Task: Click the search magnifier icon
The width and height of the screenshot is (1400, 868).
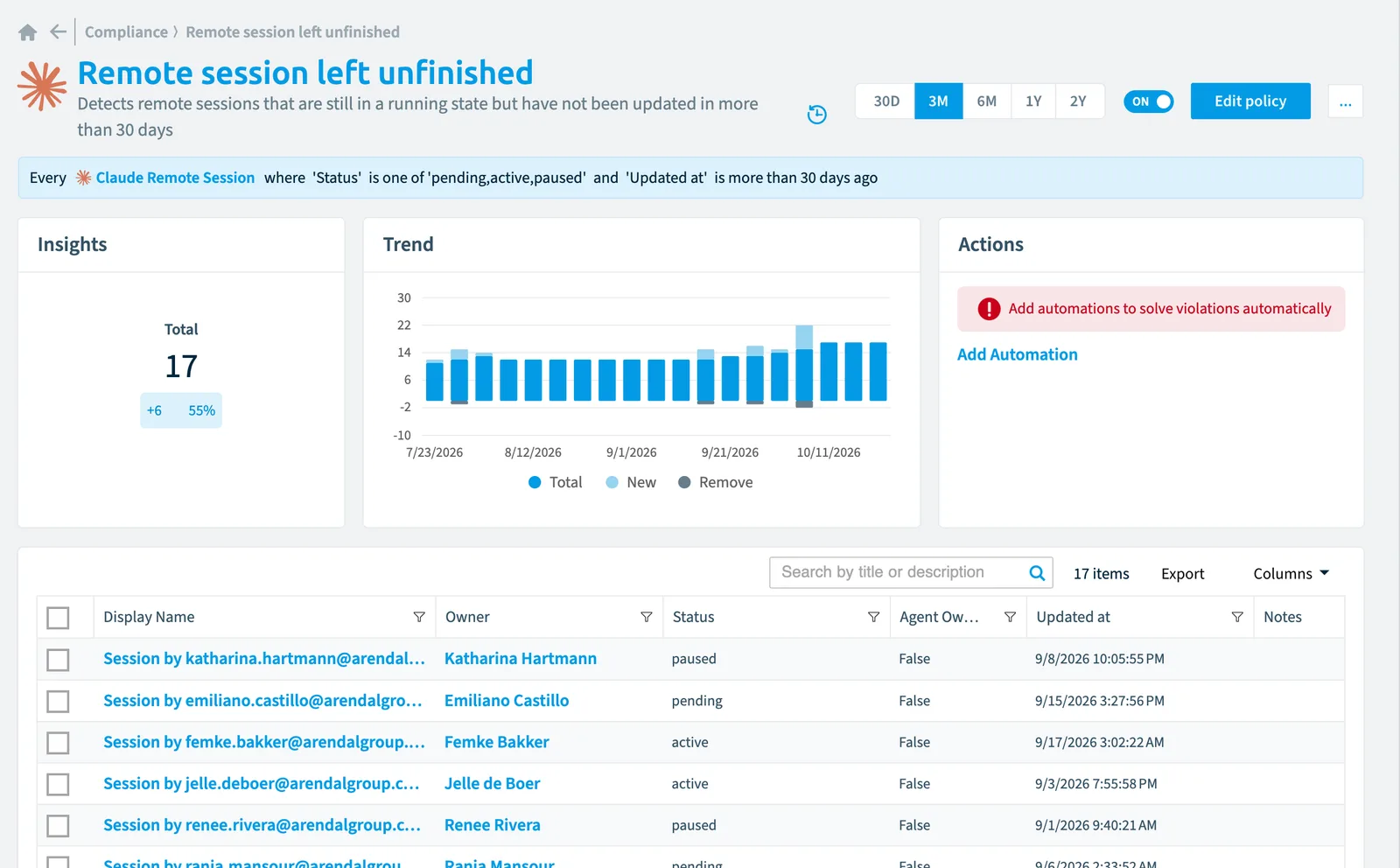Action: coord(1037,573)
